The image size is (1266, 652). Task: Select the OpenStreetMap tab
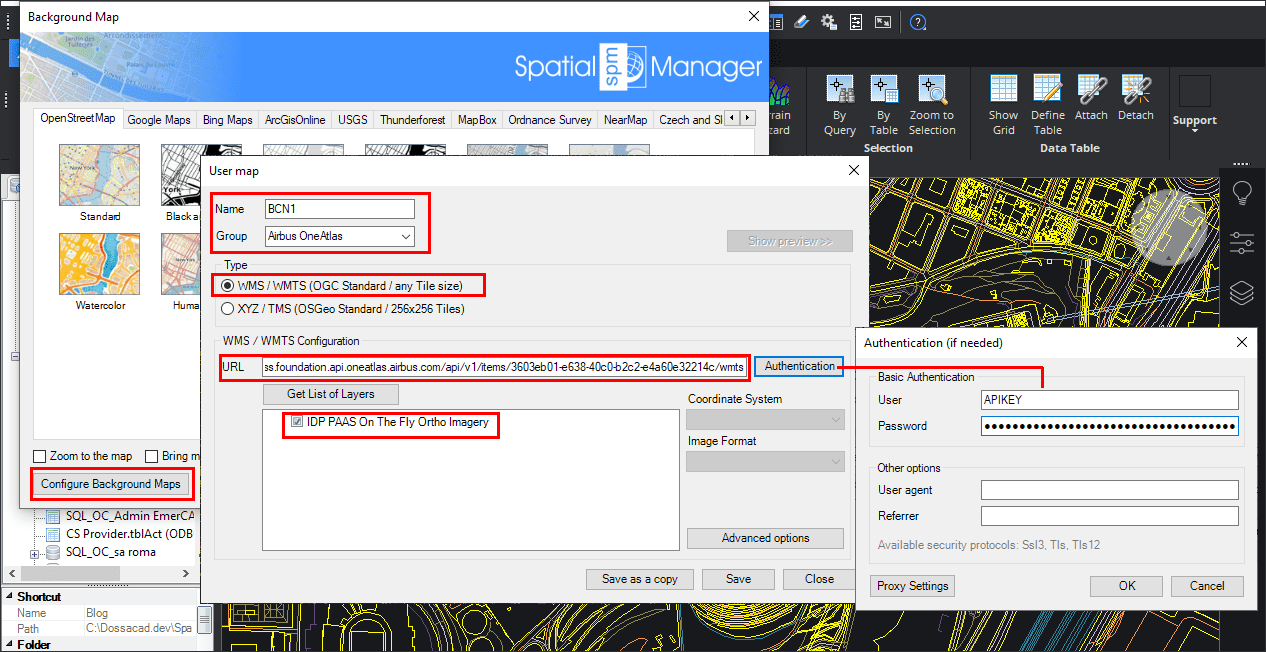click(78, 119)
